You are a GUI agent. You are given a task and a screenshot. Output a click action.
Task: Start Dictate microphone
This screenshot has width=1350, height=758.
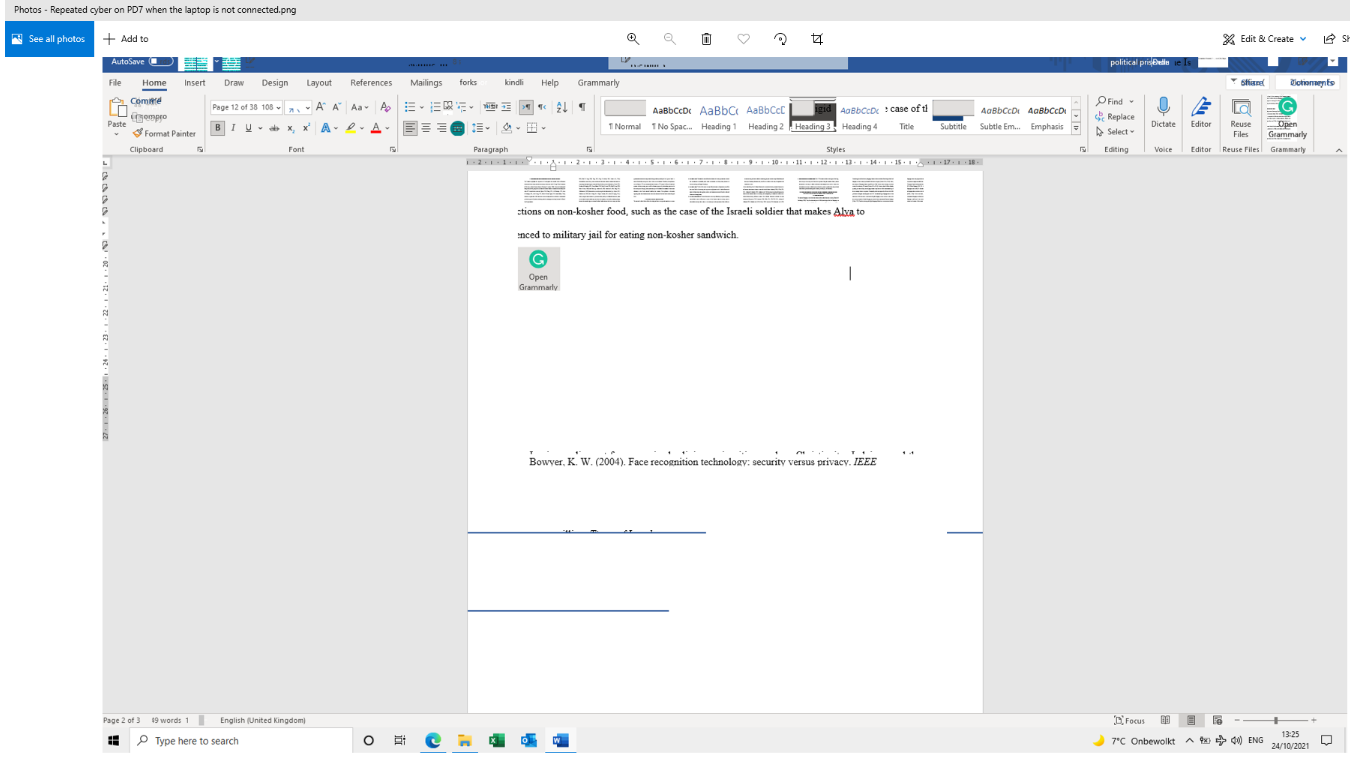point(1163,112)
